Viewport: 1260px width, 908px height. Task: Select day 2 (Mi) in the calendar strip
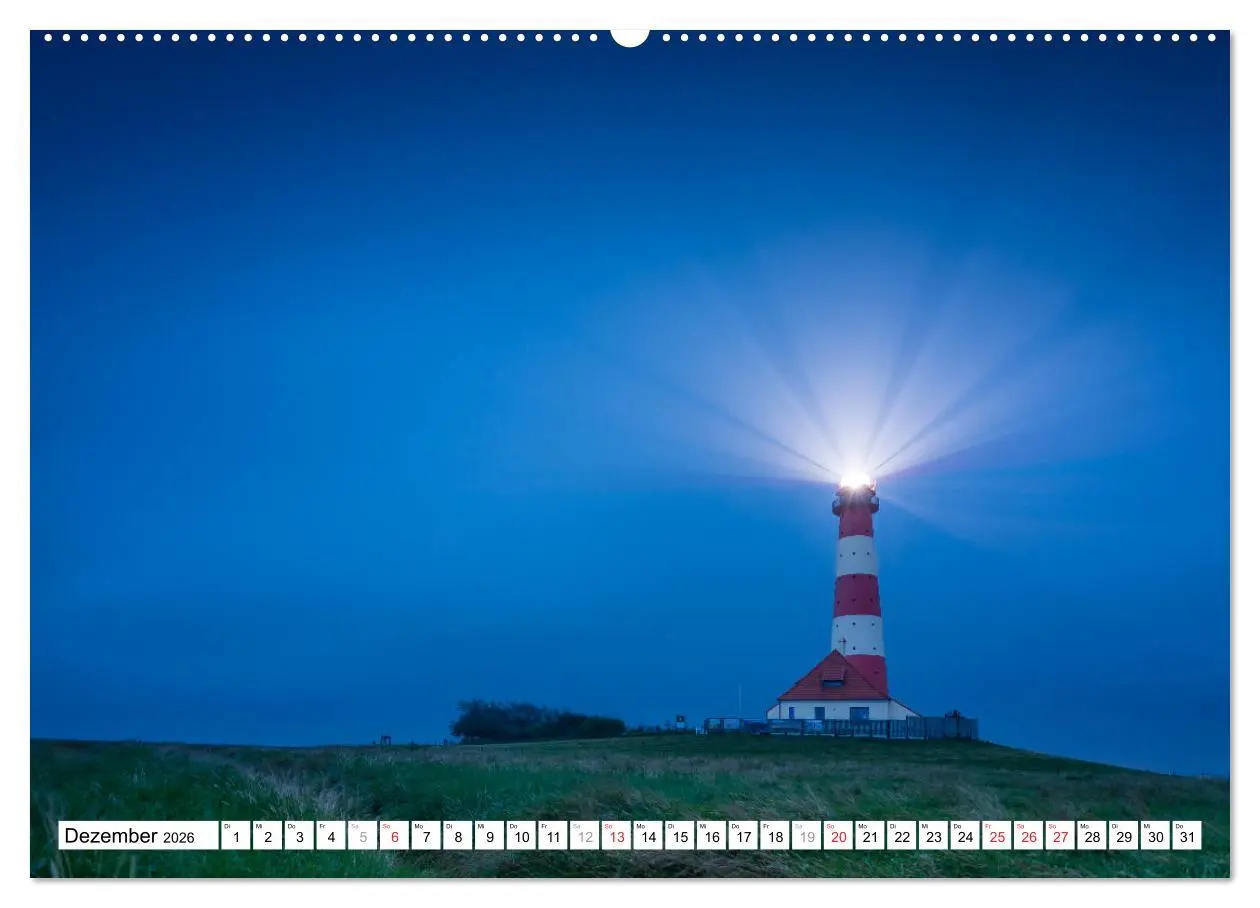(x=267, y=836)
